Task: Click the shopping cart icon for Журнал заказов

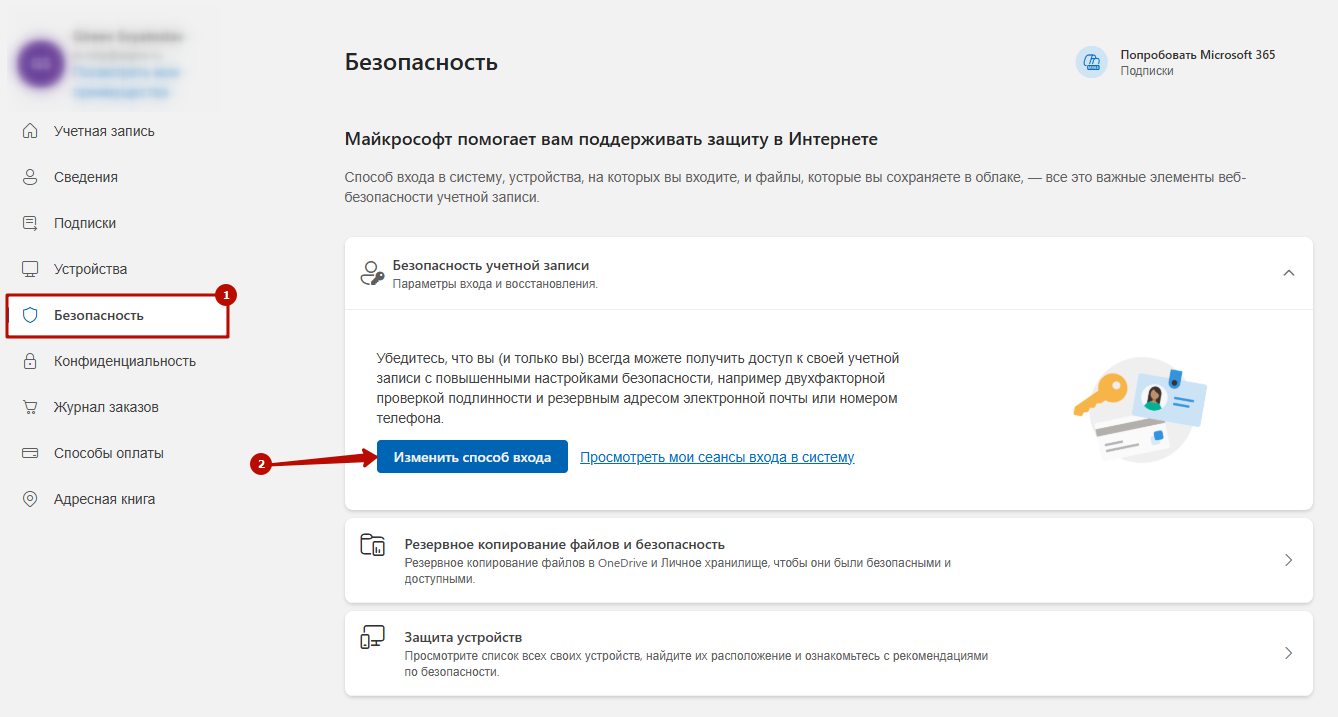Action: (30, 407)
